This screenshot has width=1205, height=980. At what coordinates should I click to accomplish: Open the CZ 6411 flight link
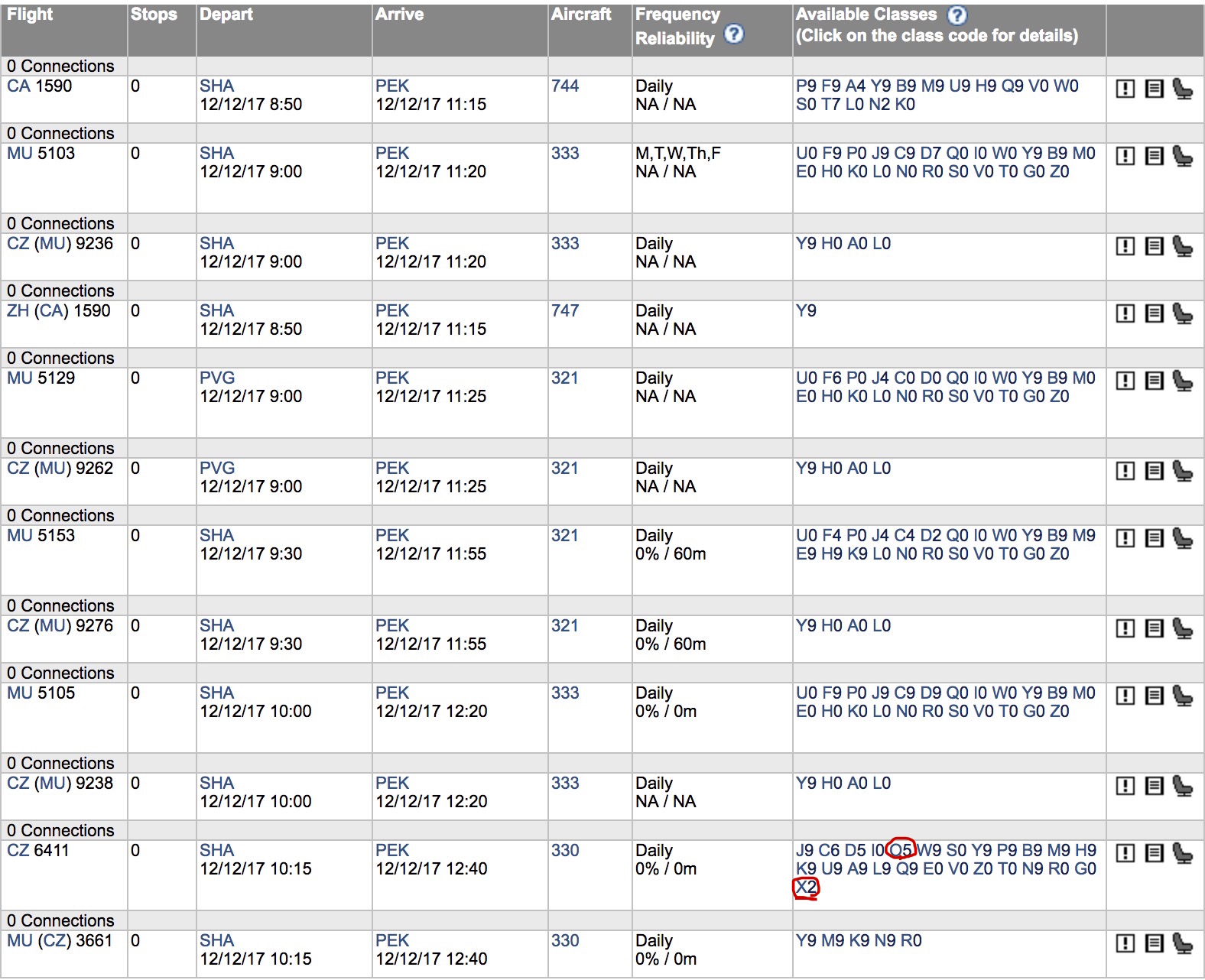point(37,851)
